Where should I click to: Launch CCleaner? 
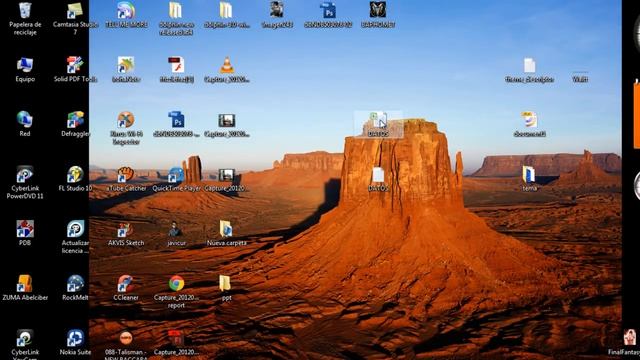126,284
